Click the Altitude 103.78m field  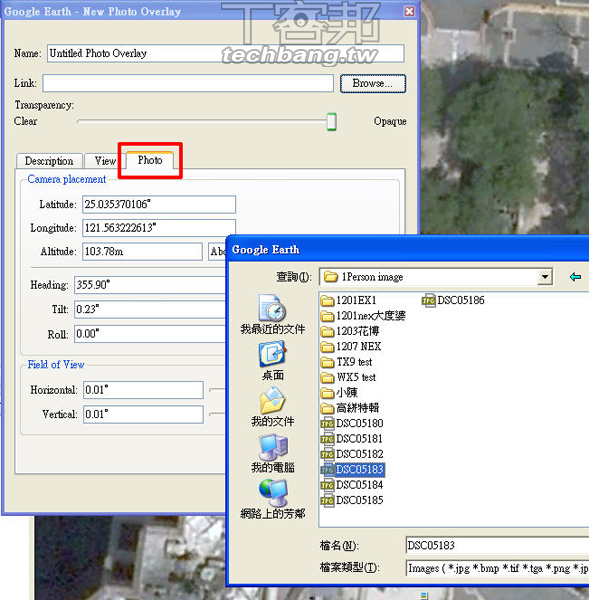[142, 251]
